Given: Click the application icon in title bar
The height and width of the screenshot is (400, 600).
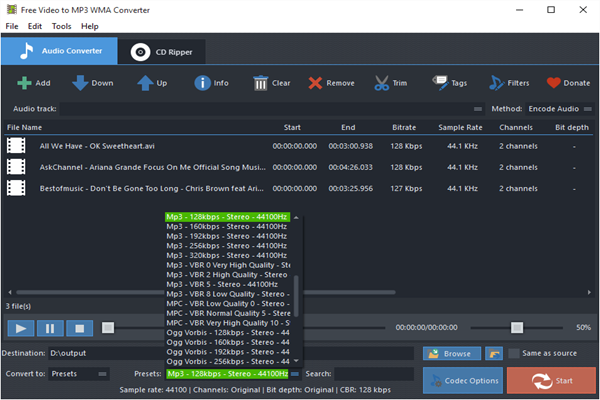Looking at the screenshot, I should click(x=12, y=10).
